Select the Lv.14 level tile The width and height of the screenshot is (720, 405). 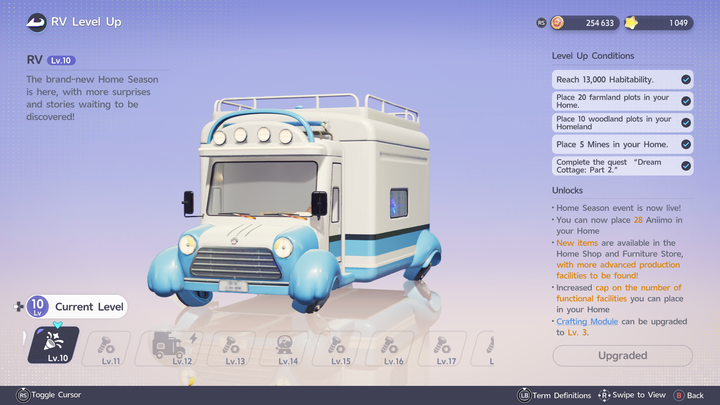click(284, 349)
